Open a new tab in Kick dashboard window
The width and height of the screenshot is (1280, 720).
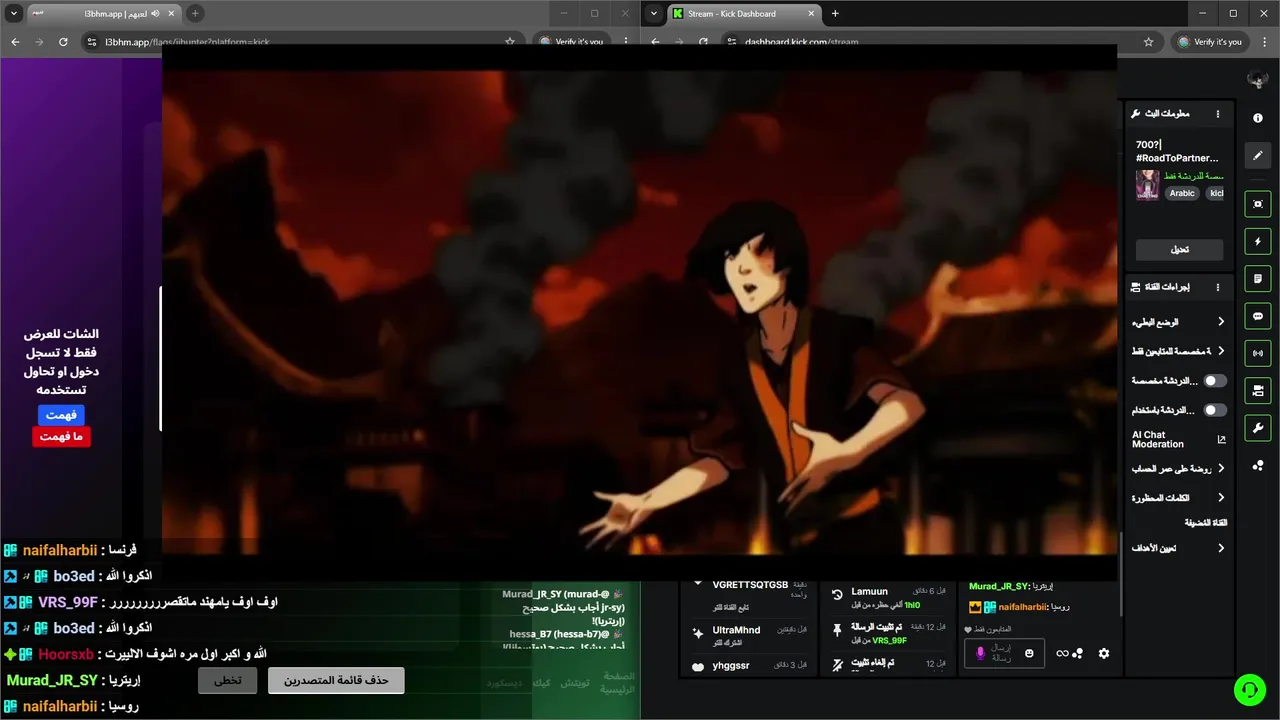point(835,13)
